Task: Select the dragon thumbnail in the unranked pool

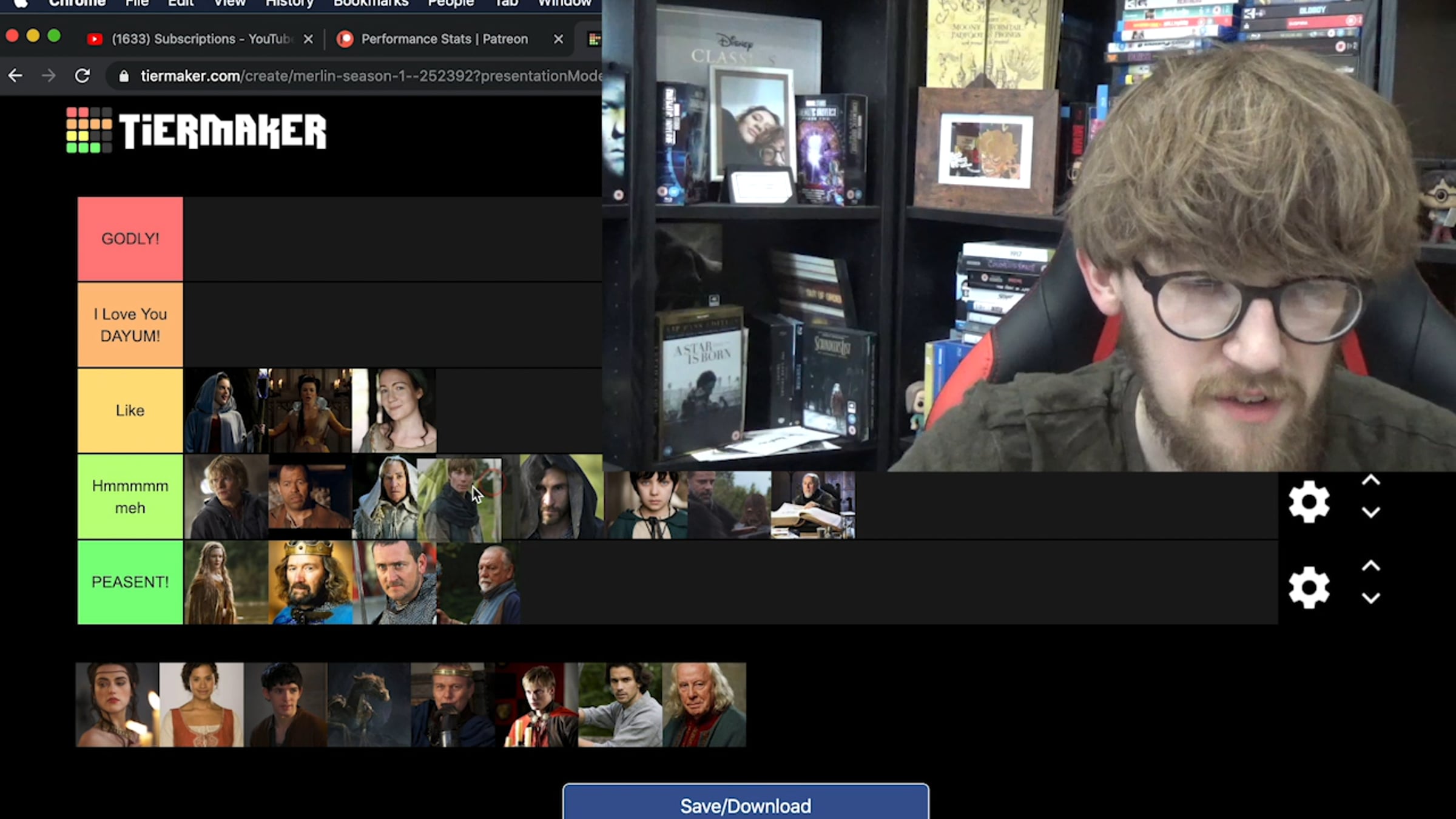Action: point(369,705)
